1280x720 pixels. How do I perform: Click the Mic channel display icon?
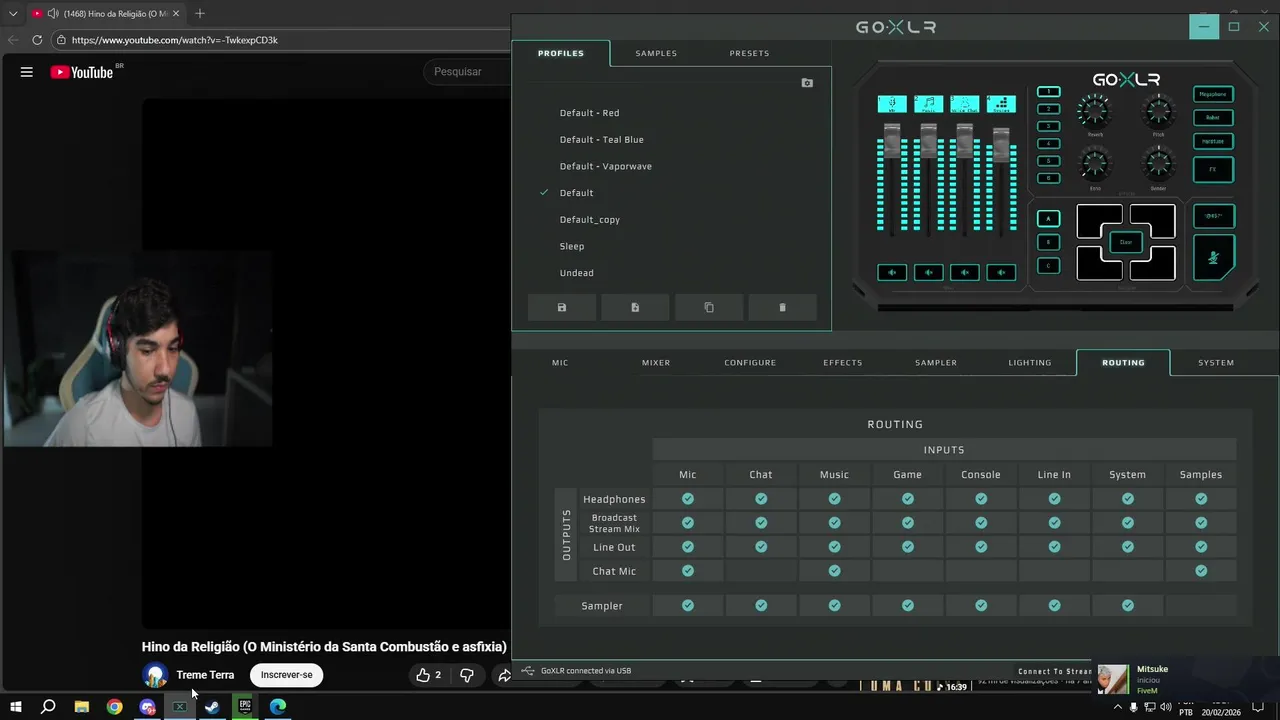[892, 104]
